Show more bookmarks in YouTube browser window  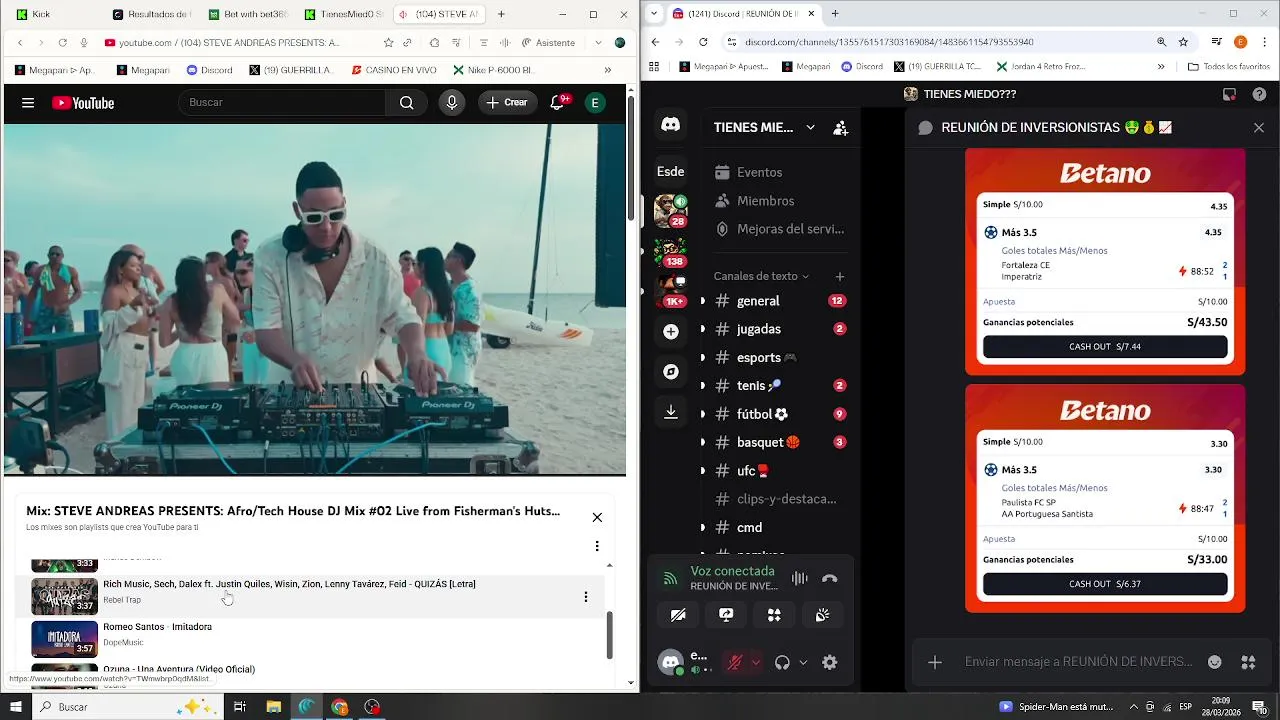(607, 70)
